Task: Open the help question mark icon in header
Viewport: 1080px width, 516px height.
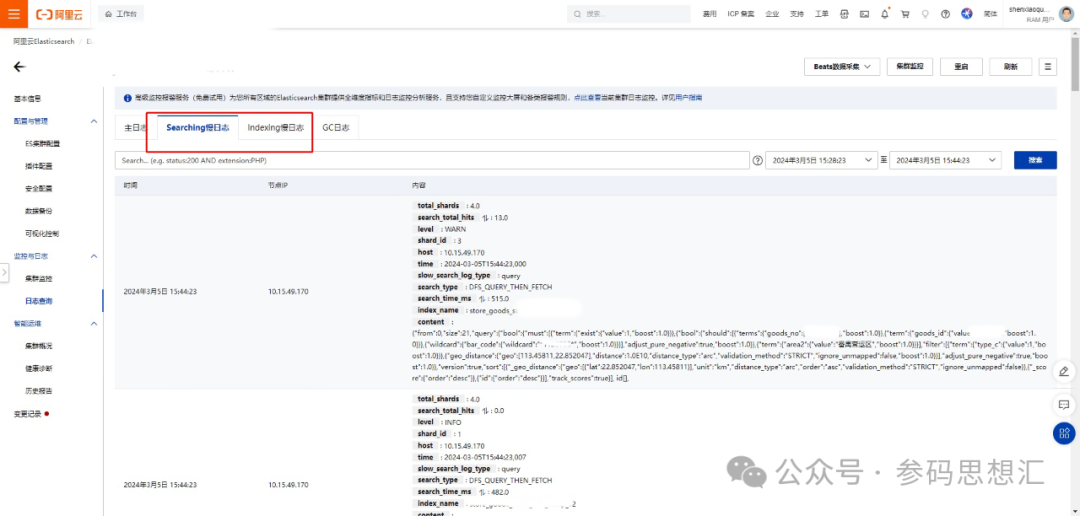Action: [x=945, y=14]
